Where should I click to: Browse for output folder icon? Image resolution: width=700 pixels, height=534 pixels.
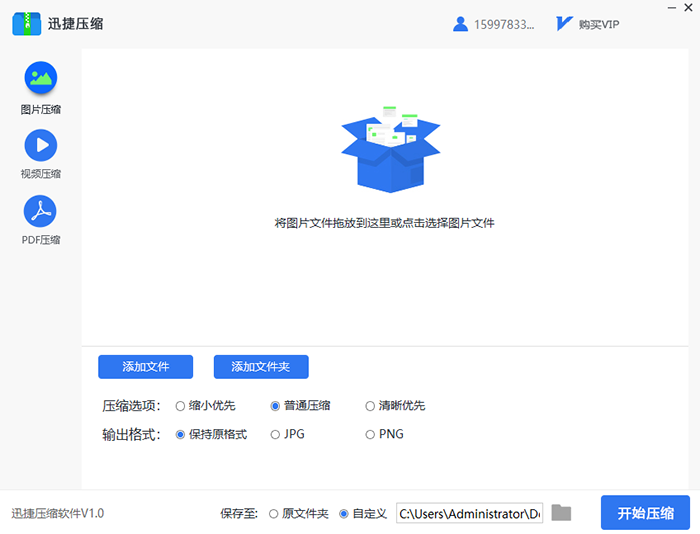[561, 513]
